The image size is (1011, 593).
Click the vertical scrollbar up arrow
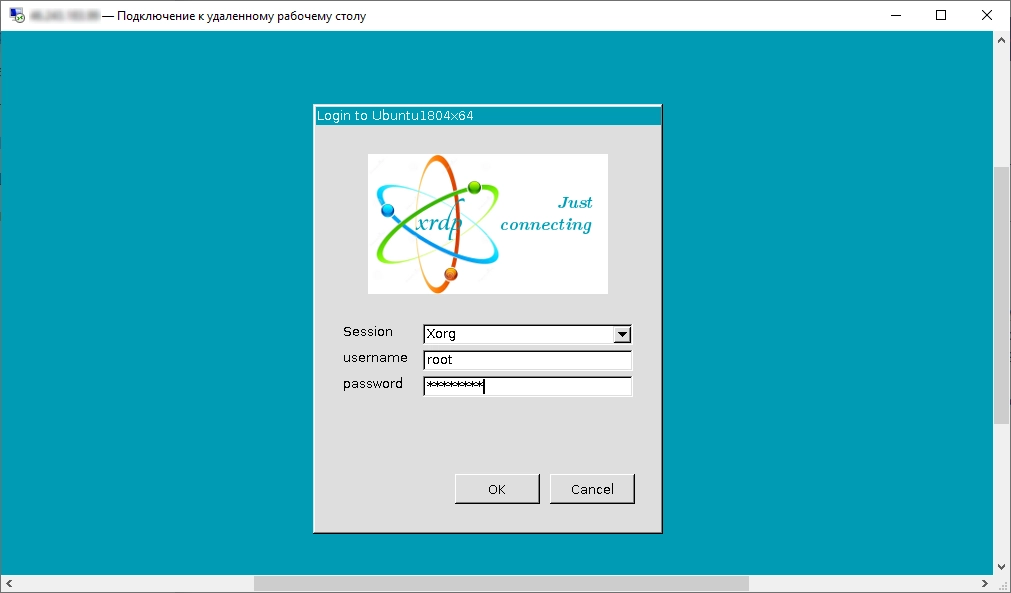(x=1002, y=39)
